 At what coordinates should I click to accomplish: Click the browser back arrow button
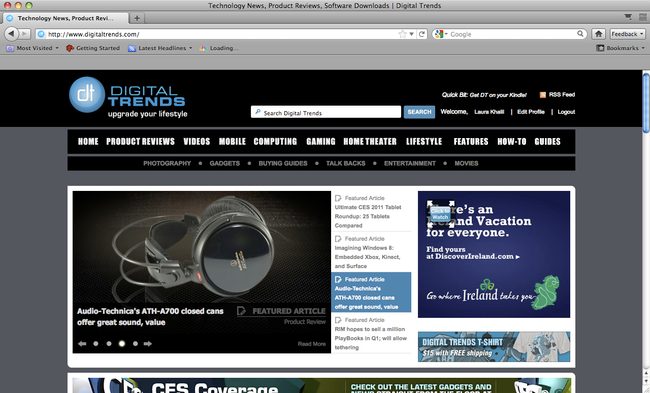(12, 34)
